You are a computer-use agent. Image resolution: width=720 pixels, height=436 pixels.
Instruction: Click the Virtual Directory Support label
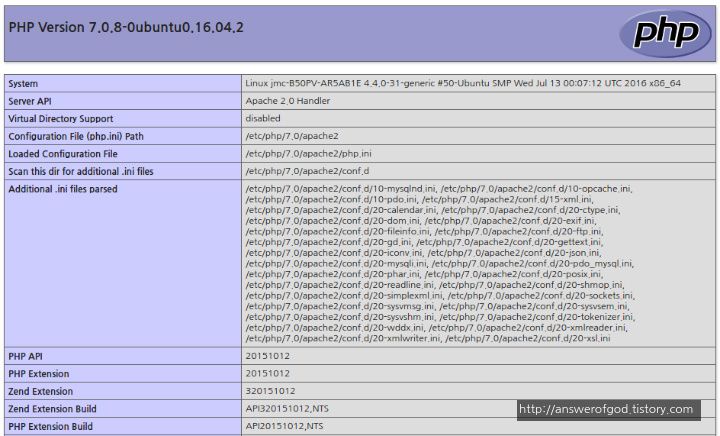[x=61, y=118]
